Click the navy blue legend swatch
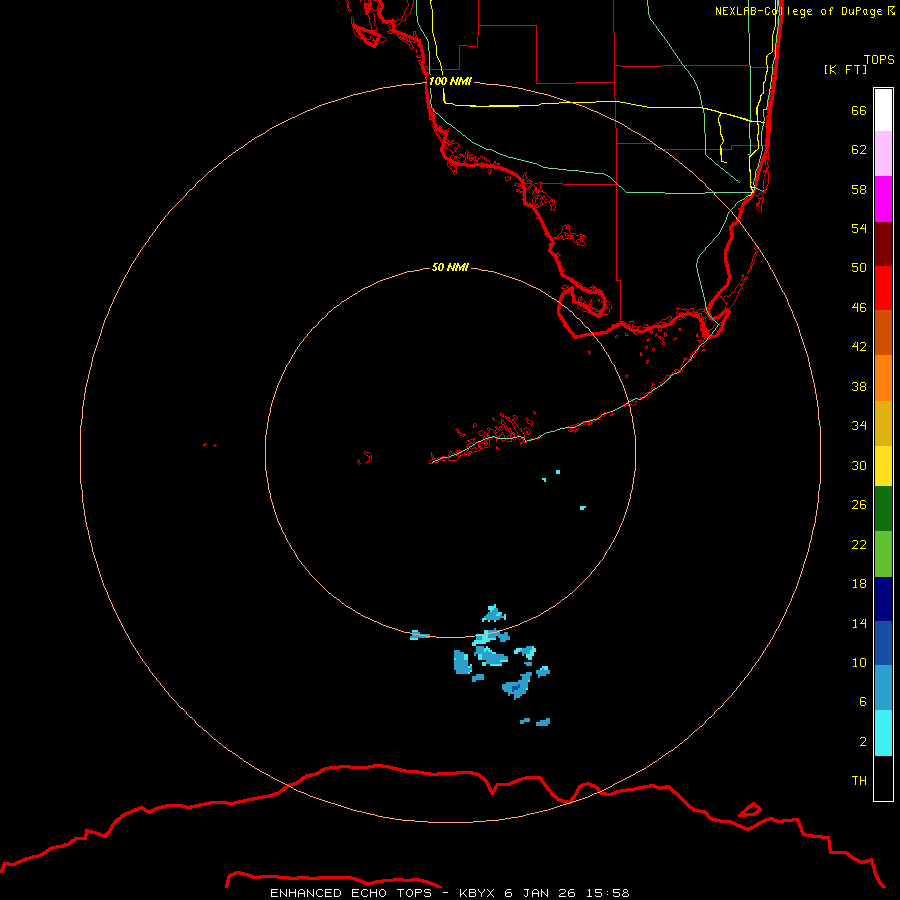The height and width of the screenshot is (900, 900). tap(883, 599)
